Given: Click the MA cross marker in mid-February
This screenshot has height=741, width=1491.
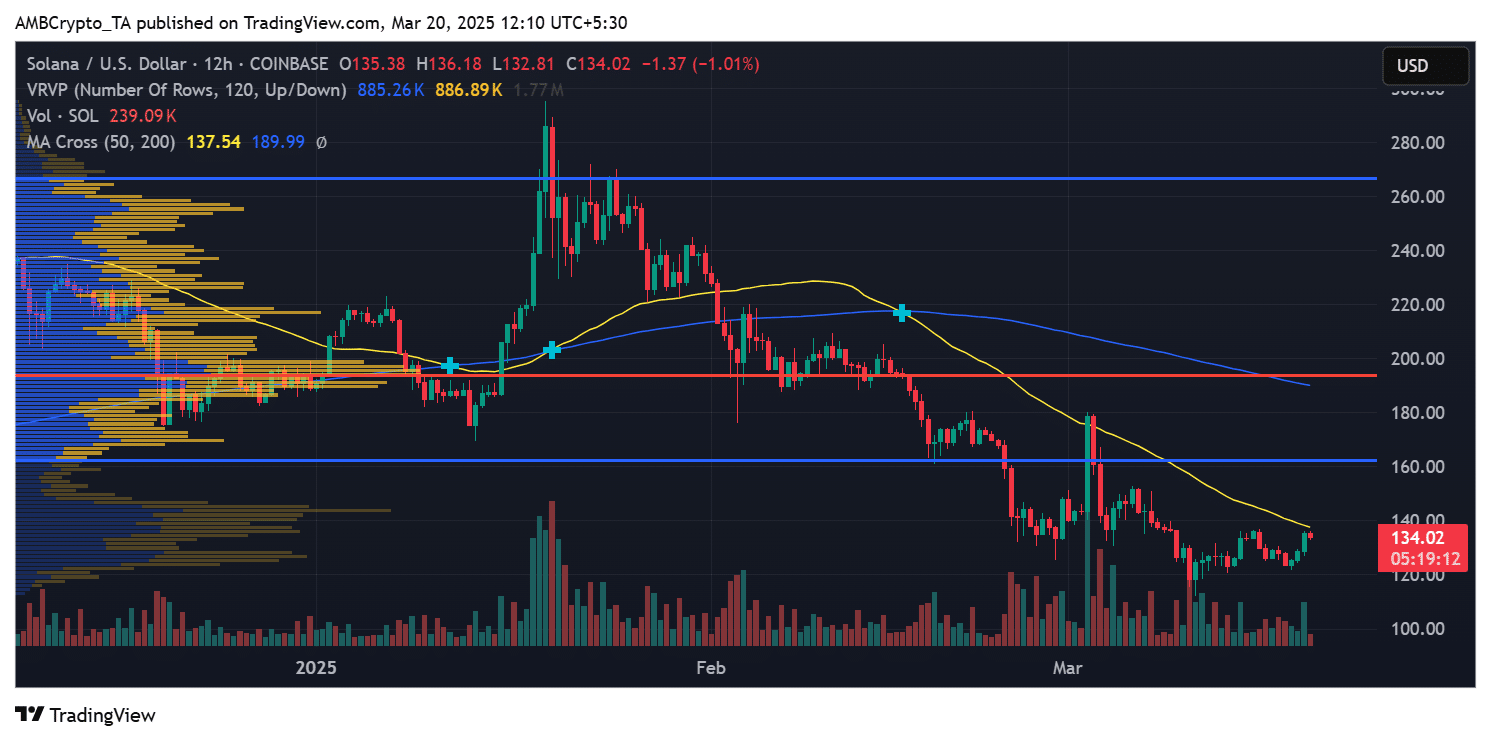Looking at the screenshot, I should pos(902,312).
